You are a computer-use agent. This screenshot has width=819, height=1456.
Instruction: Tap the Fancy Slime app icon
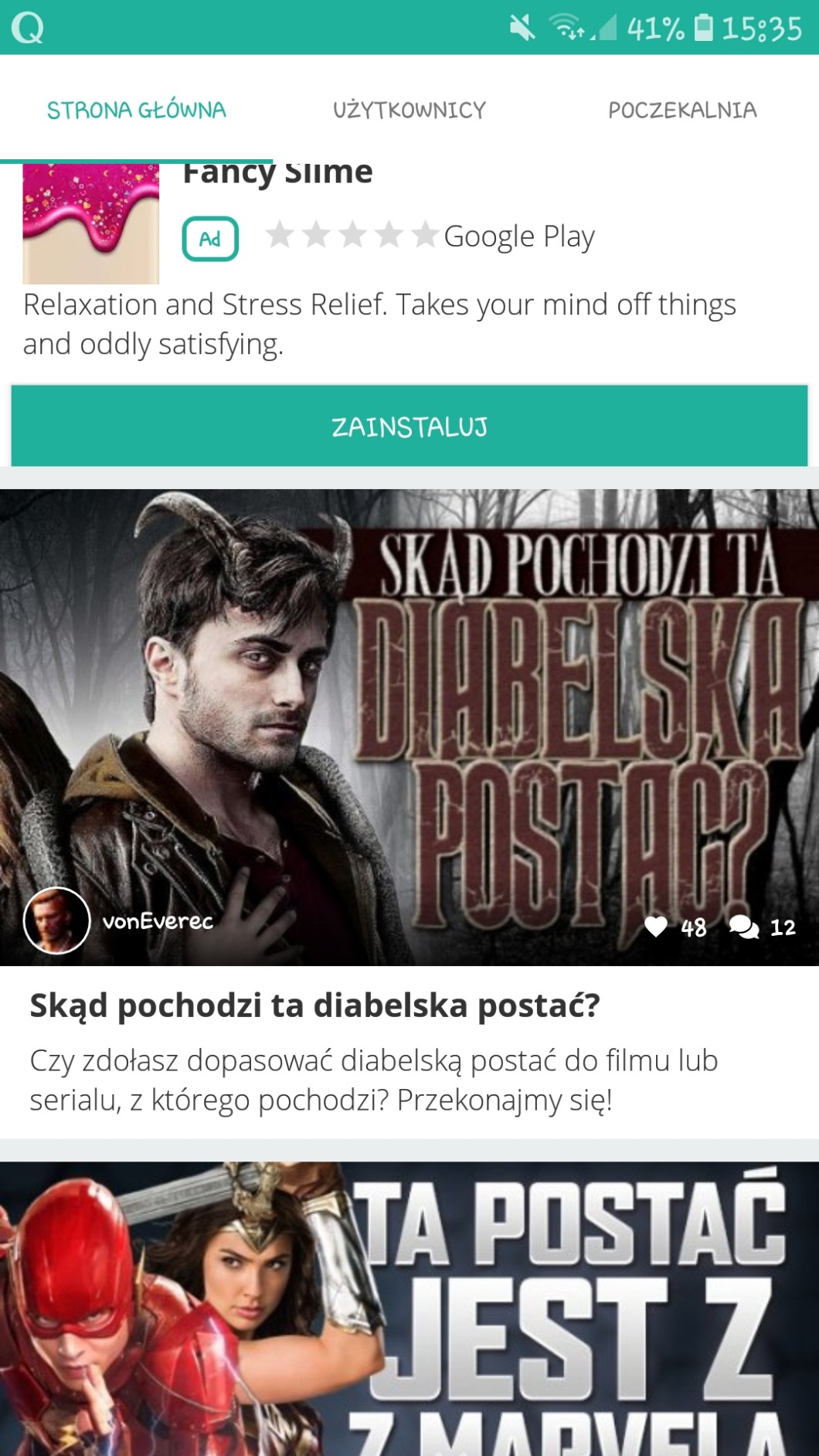click(91, 224)
